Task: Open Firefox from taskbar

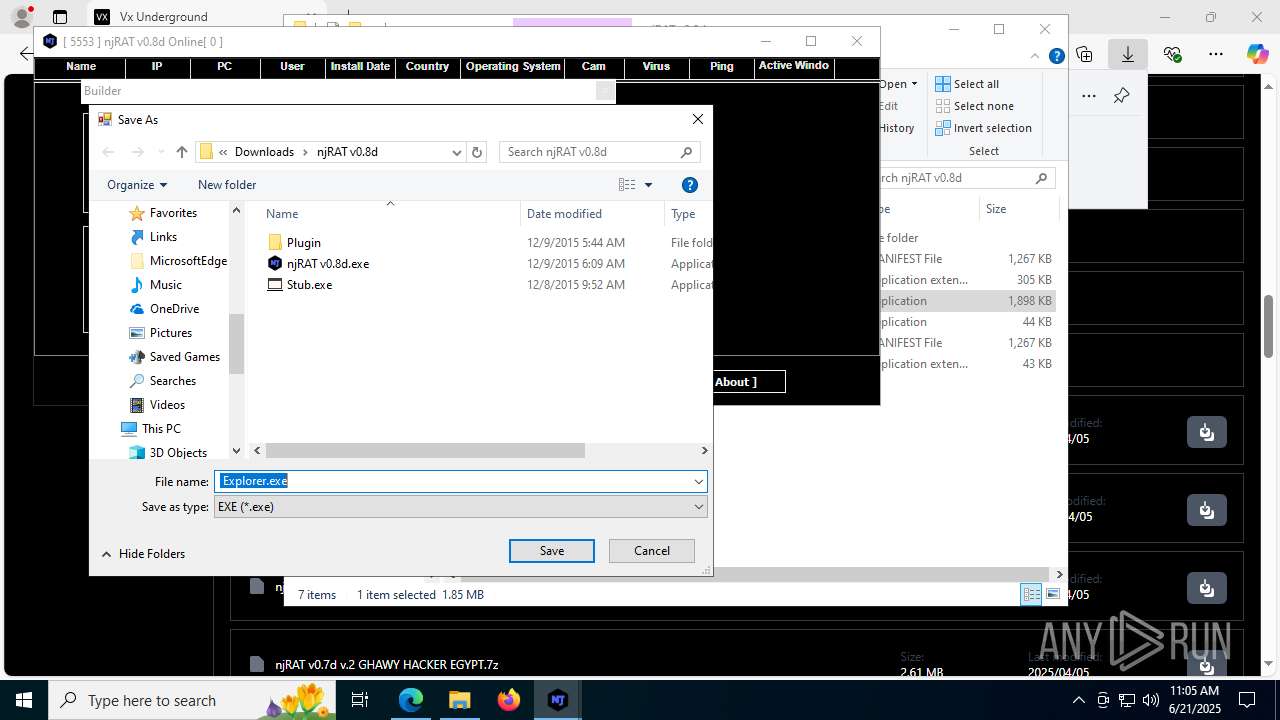Action: (x=508, y=700)
